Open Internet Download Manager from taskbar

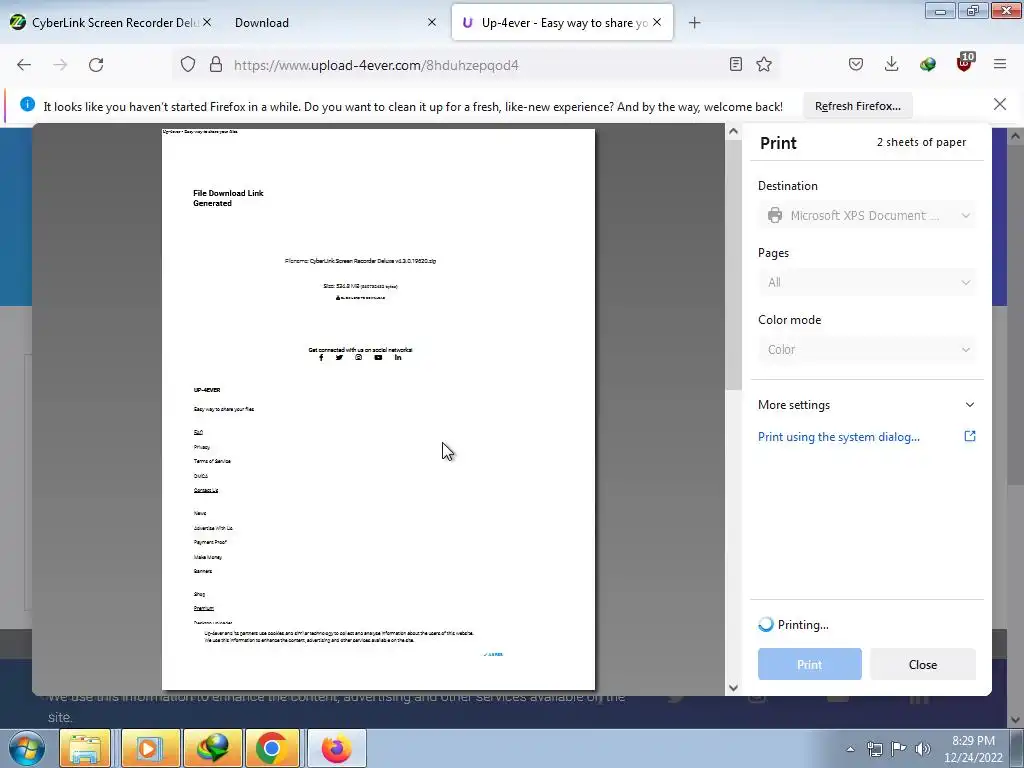(x=214, y=748)
